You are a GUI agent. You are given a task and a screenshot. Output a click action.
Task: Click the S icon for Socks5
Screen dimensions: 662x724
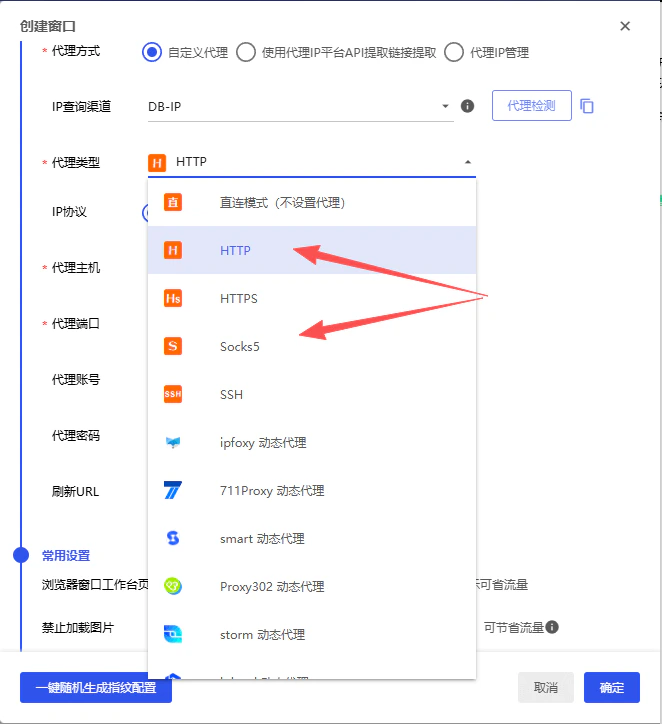[173, 346]
